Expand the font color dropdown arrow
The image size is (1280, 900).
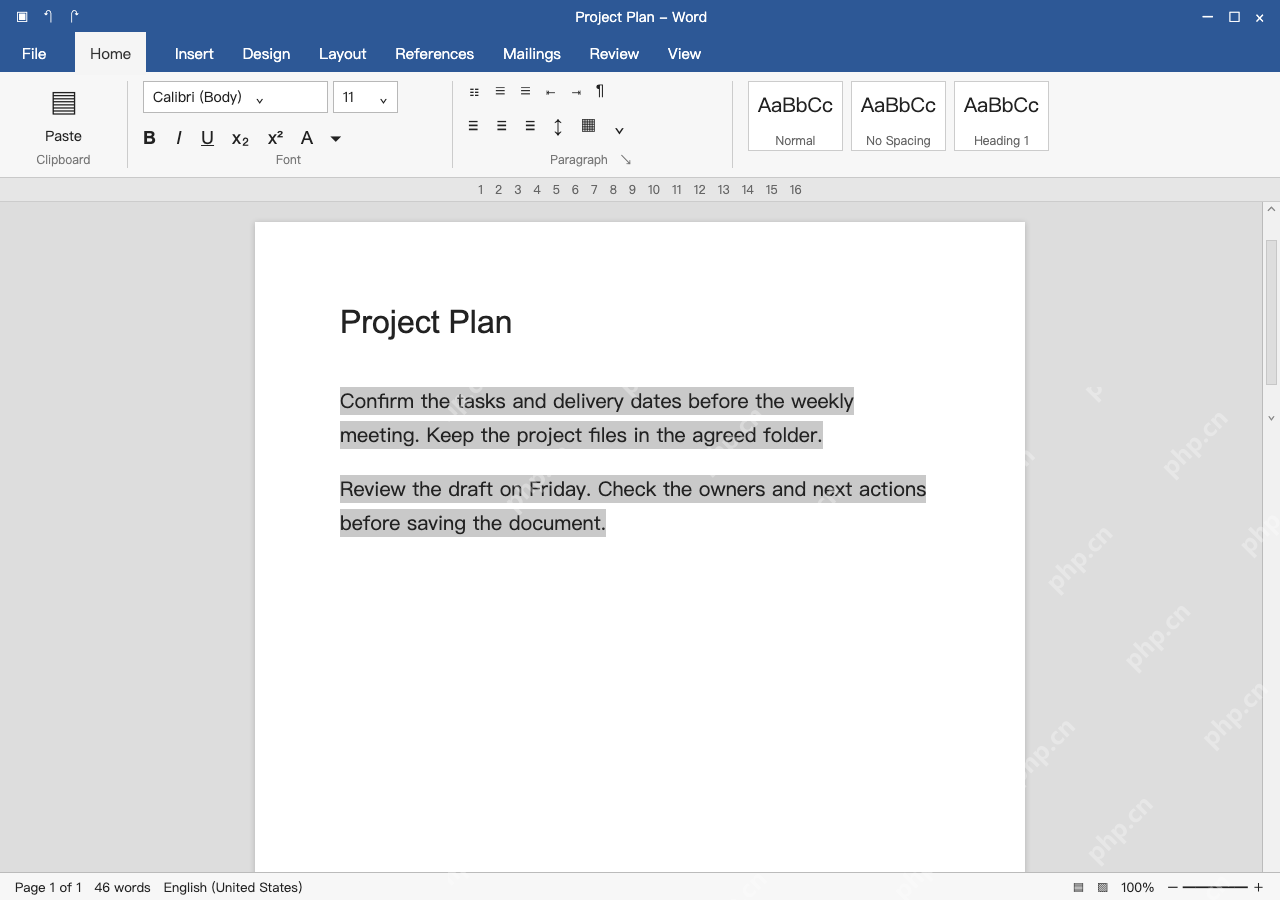tap(336, 139)
